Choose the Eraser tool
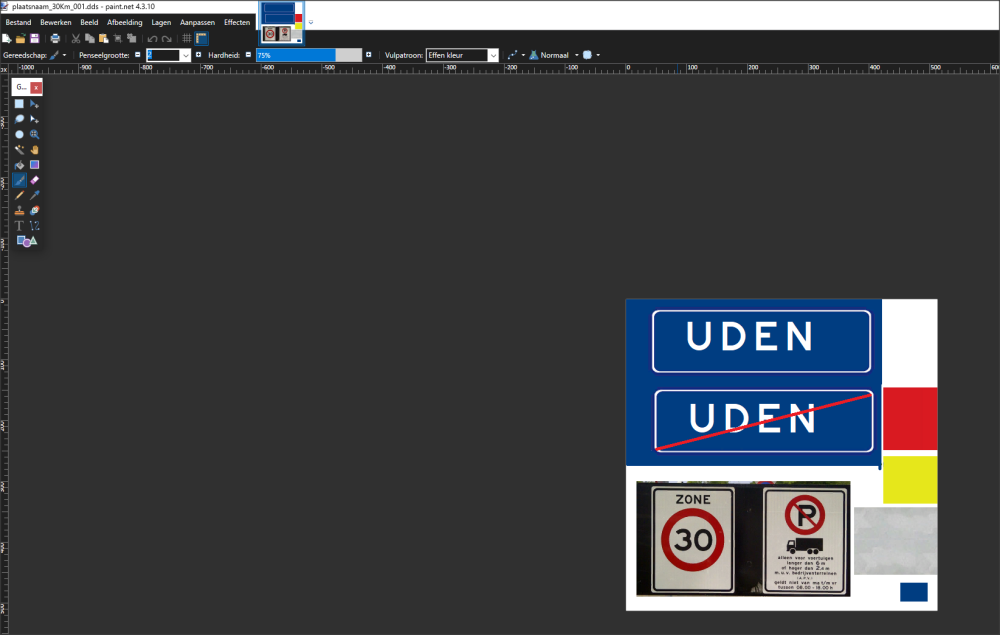The height and width of the screenshot is (635, 1000). click(x=34, y=180)
